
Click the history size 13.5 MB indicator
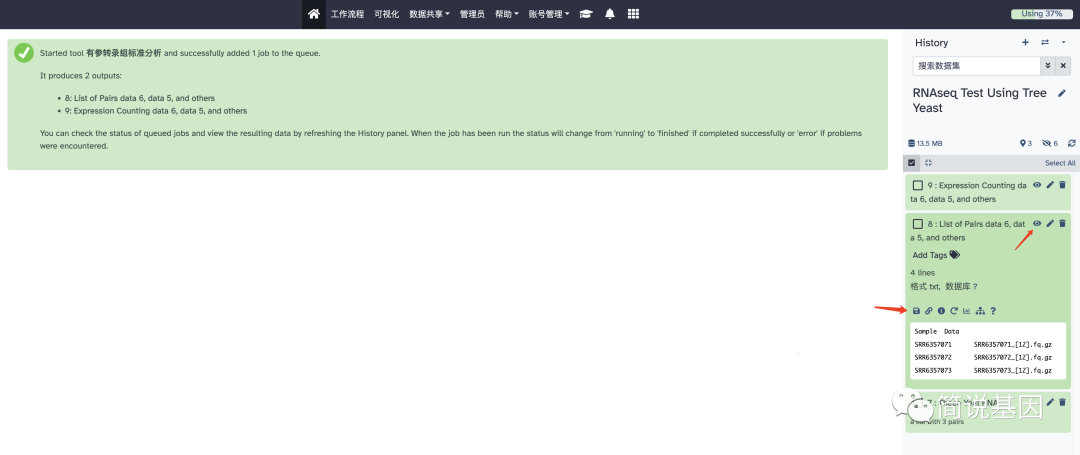click(x=925, y=143)
